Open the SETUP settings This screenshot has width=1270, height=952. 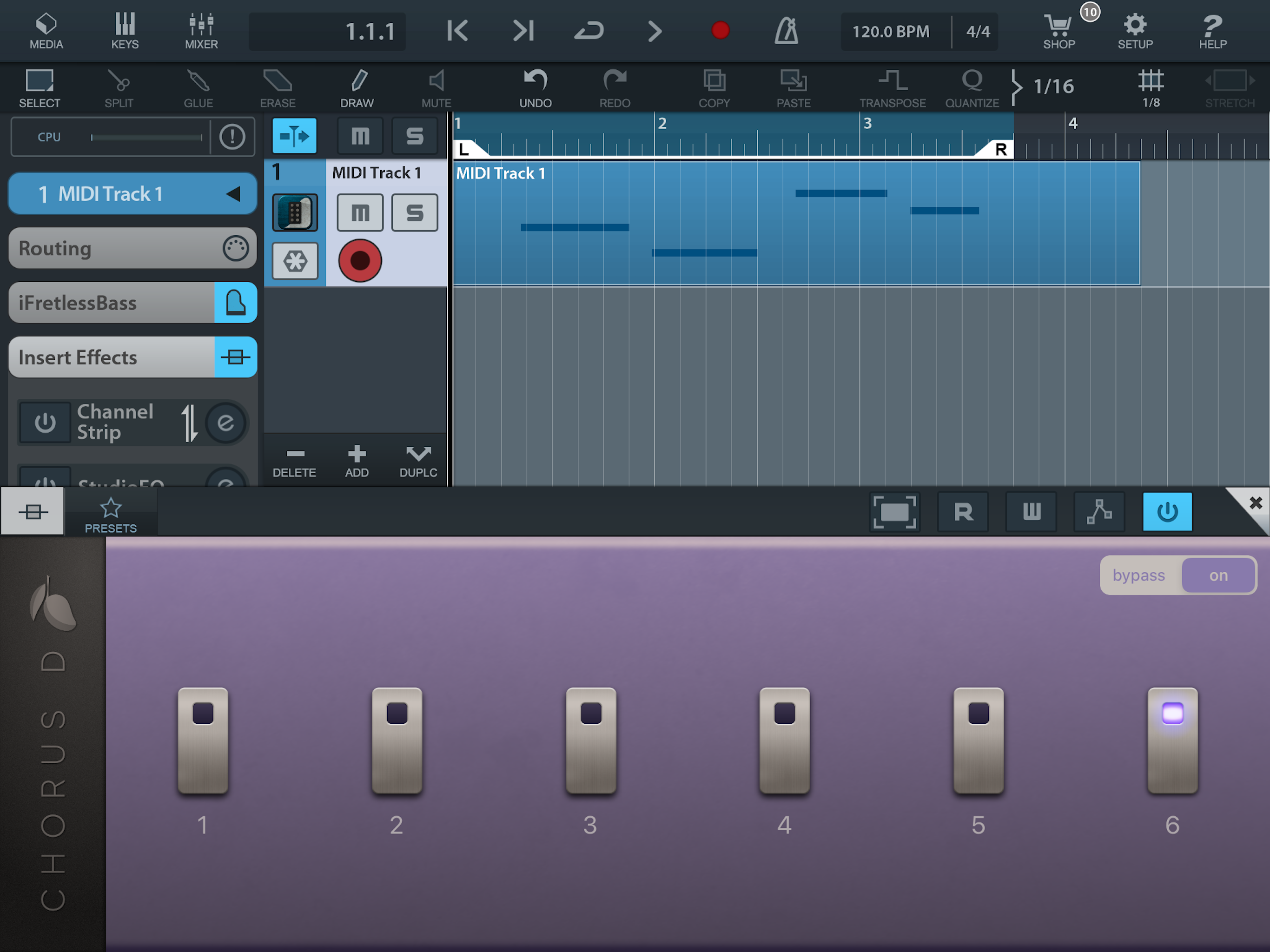pos(1135,31)
